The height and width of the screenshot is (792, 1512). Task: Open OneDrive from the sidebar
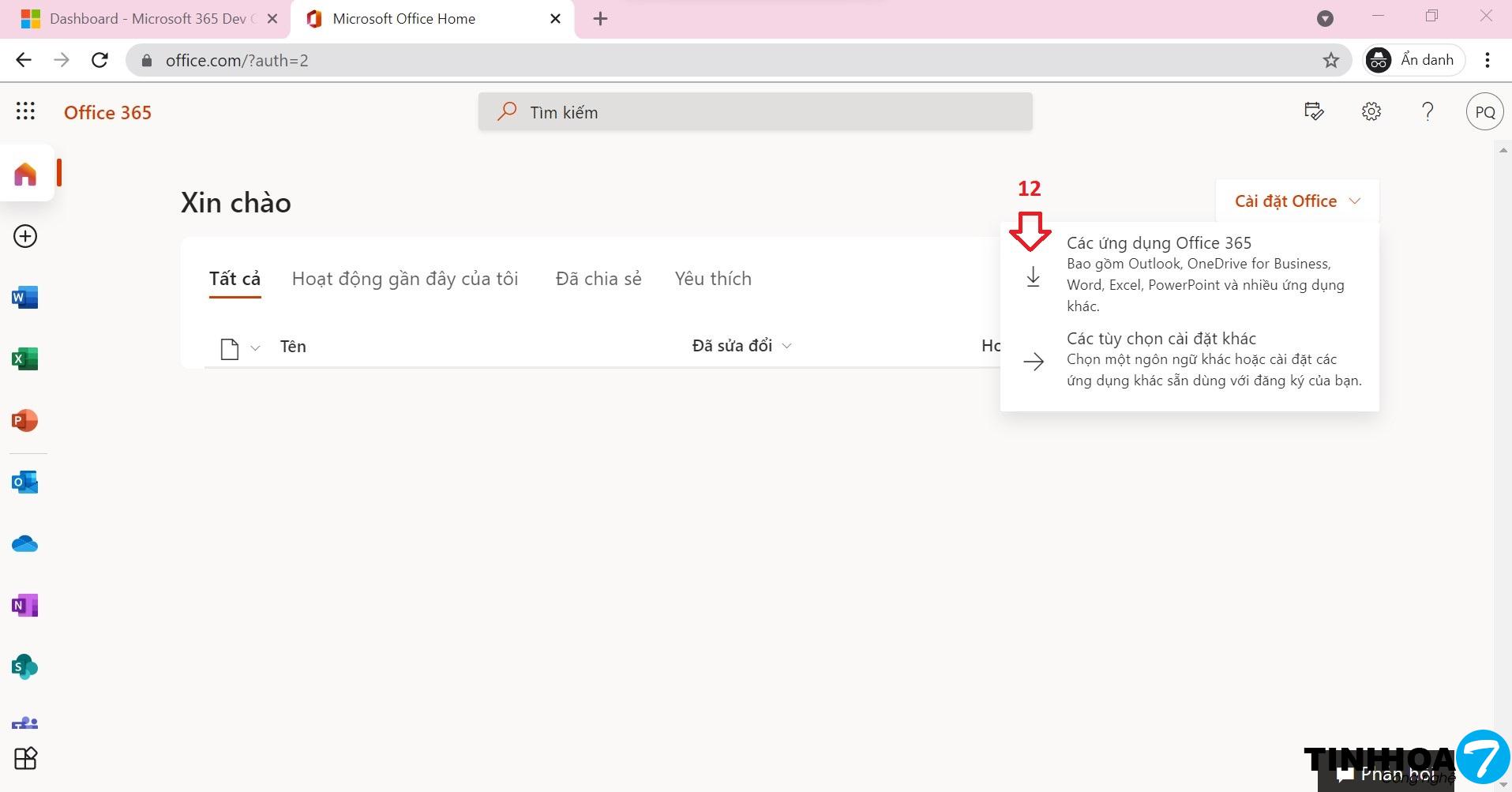[25, 544]
